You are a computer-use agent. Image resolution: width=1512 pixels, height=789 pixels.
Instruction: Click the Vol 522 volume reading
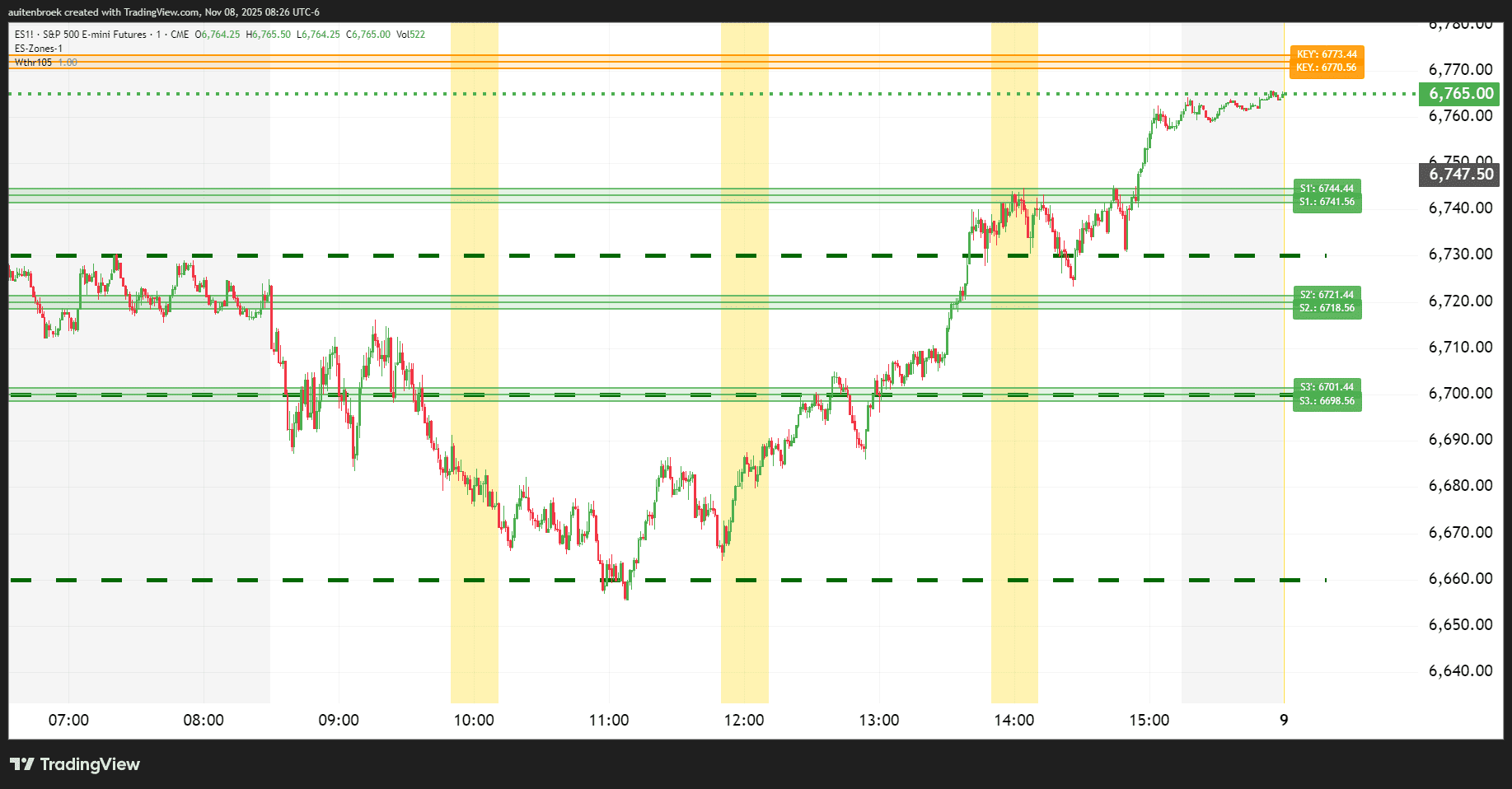(410, 35)
